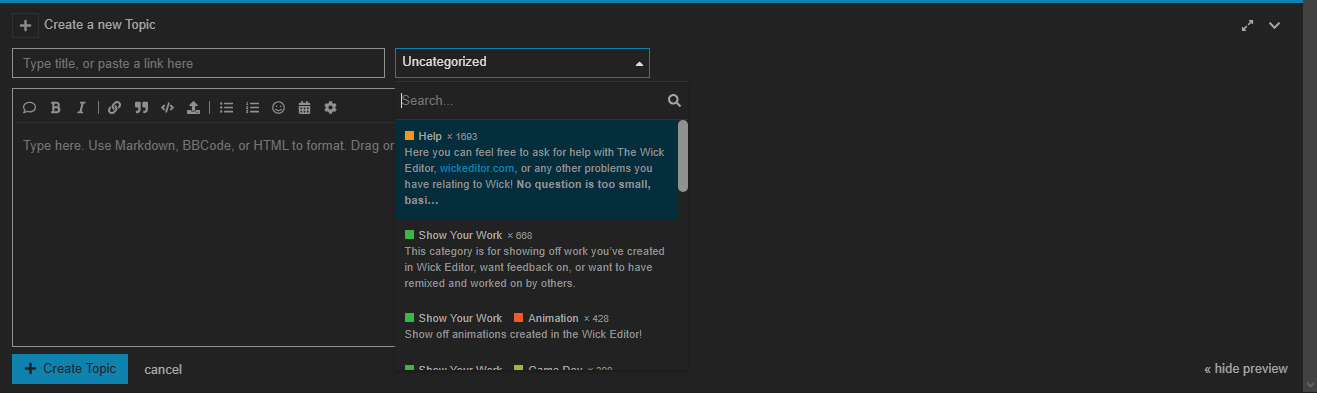
Task: Open the emoji picker
Action: [279, 107]
